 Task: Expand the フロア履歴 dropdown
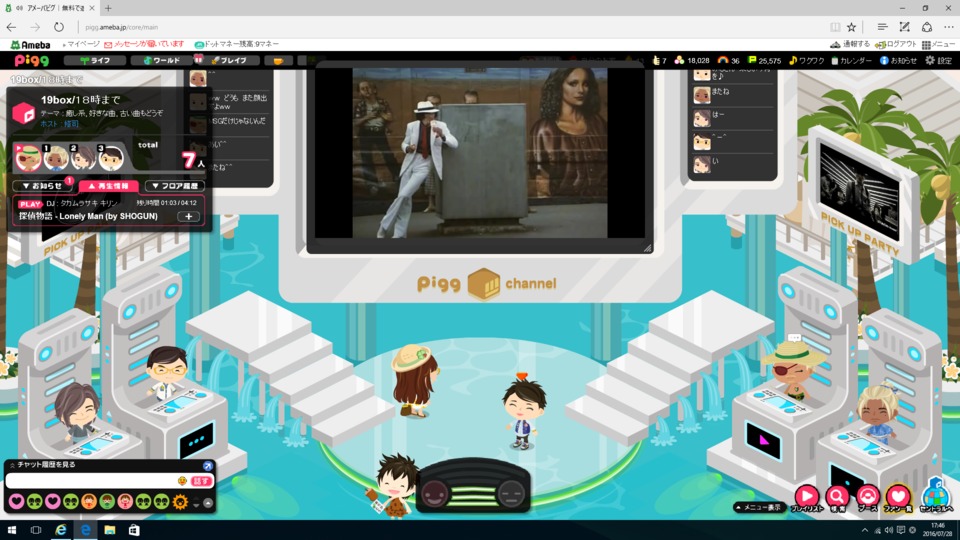tap(175, 186)
